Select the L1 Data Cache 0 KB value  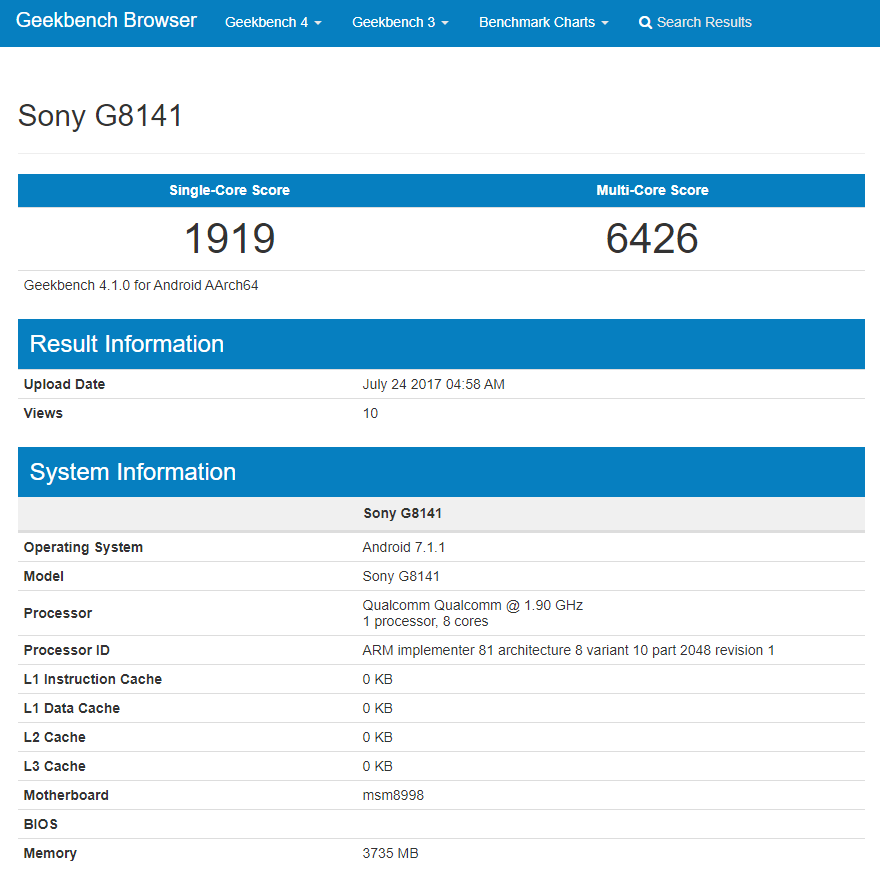(377, 708)
